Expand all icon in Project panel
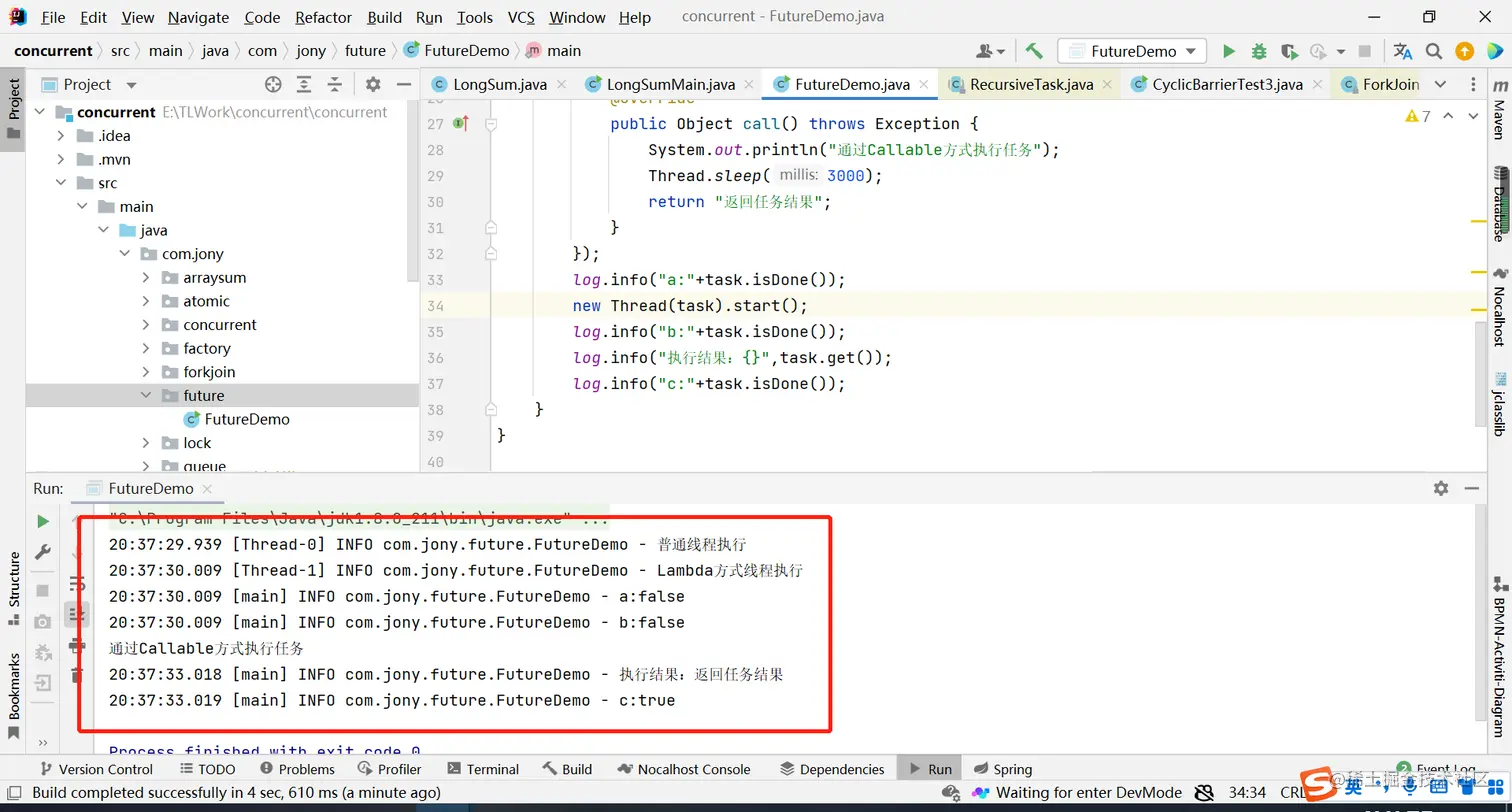The height and width of the screenshot is (812, 1512). (x=304, y=84)
